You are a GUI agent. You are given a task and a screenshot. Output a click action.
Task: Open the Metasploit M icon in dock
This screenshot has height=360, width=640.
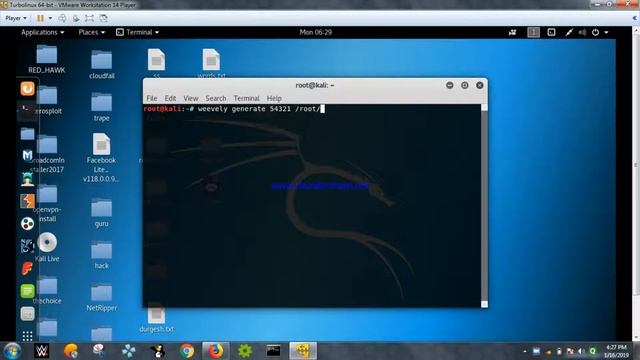pos(27,156)
